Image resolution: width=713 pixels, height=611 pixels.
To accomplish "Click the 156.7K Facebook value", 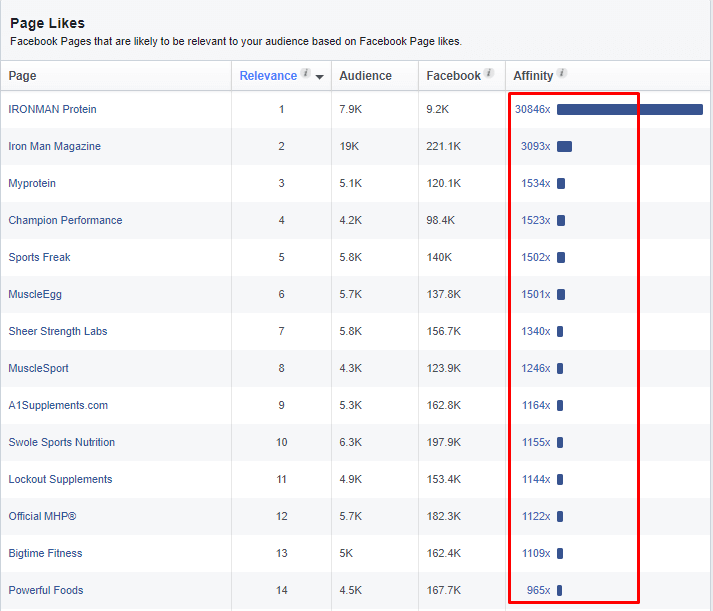I will click(x=443, y=331).
